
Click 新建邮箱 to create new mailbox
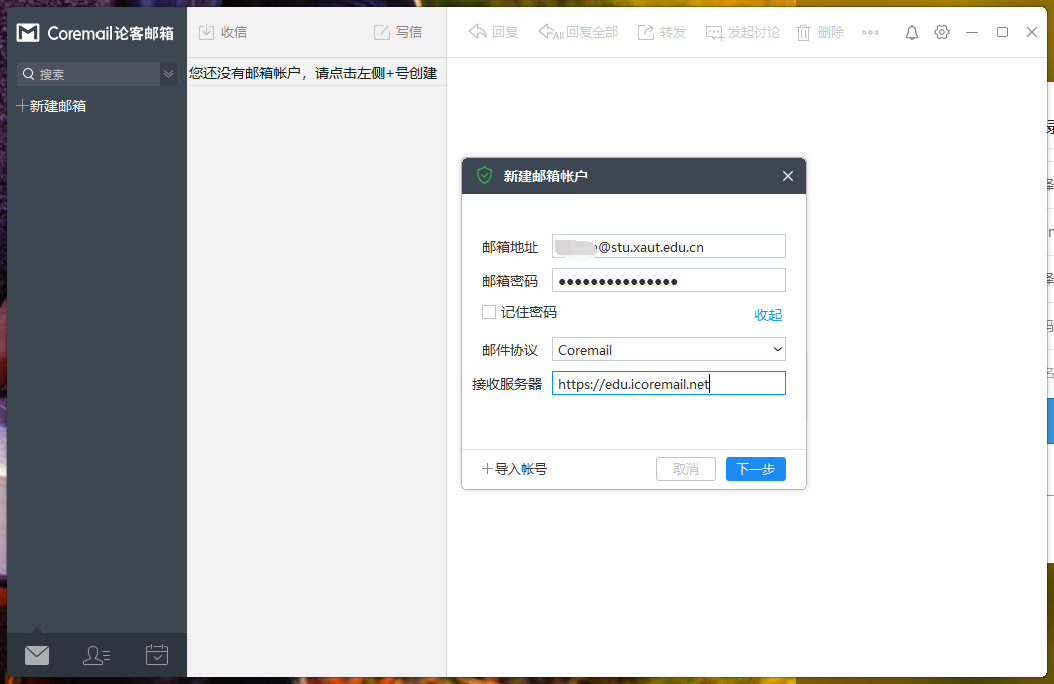[x=51, y=105]
